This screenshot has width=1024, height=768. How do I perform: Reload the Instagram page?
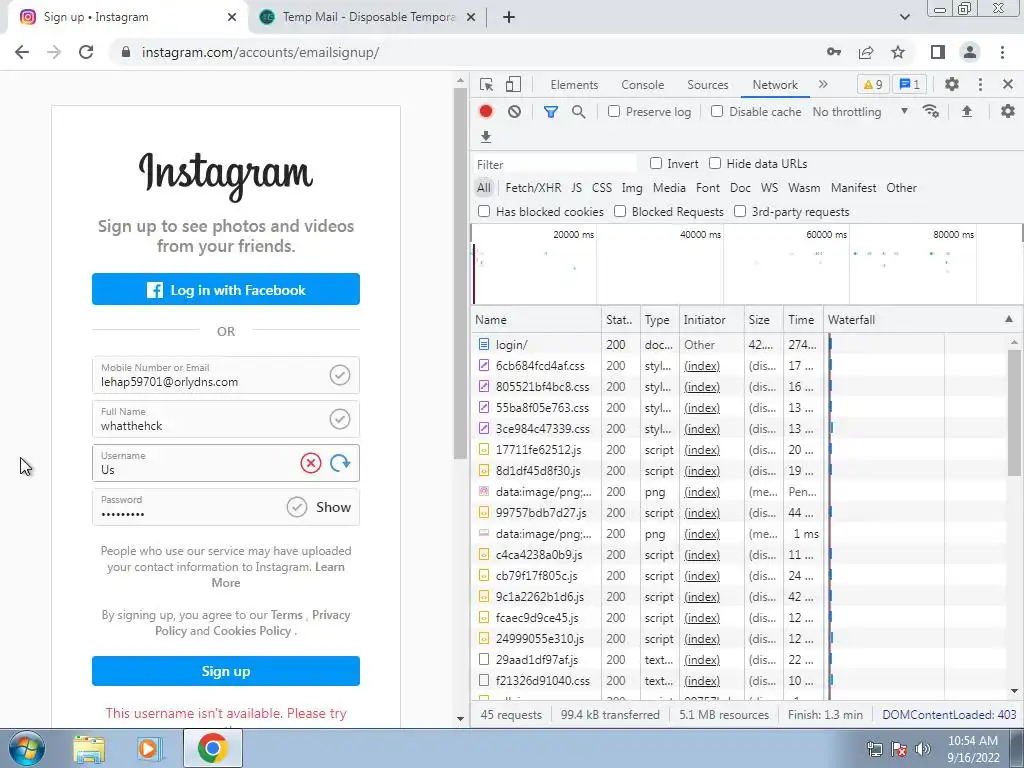pyautogui.click(x=86, y=52)
